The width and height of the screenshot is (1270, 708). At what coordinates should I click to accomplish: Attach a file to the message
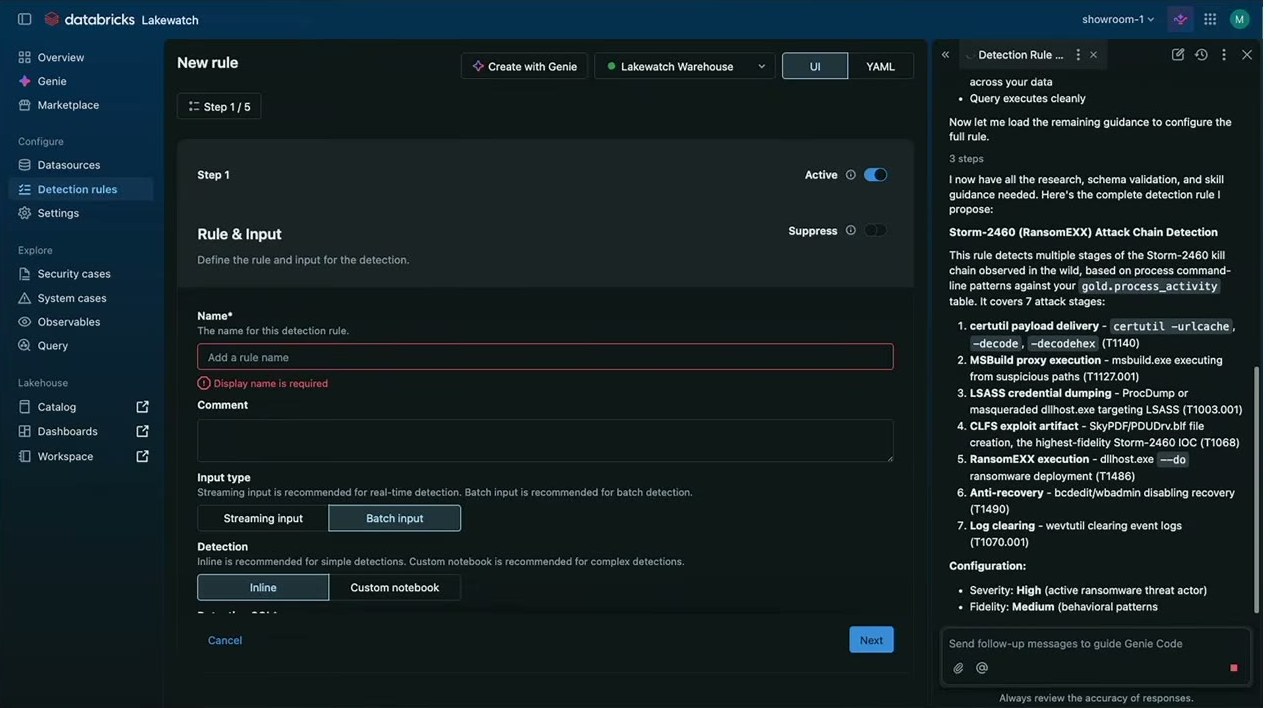958,668
